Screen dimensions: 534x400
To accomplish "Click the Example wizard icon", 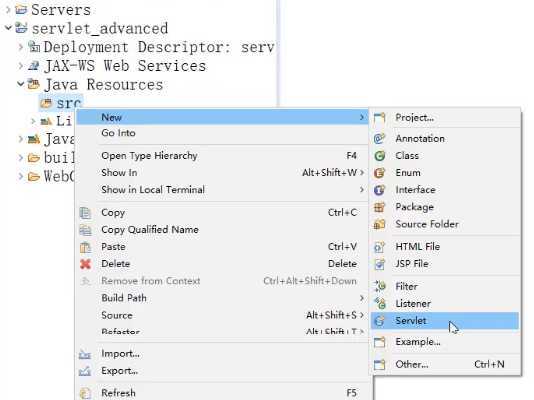I will [x=379, y=342].
